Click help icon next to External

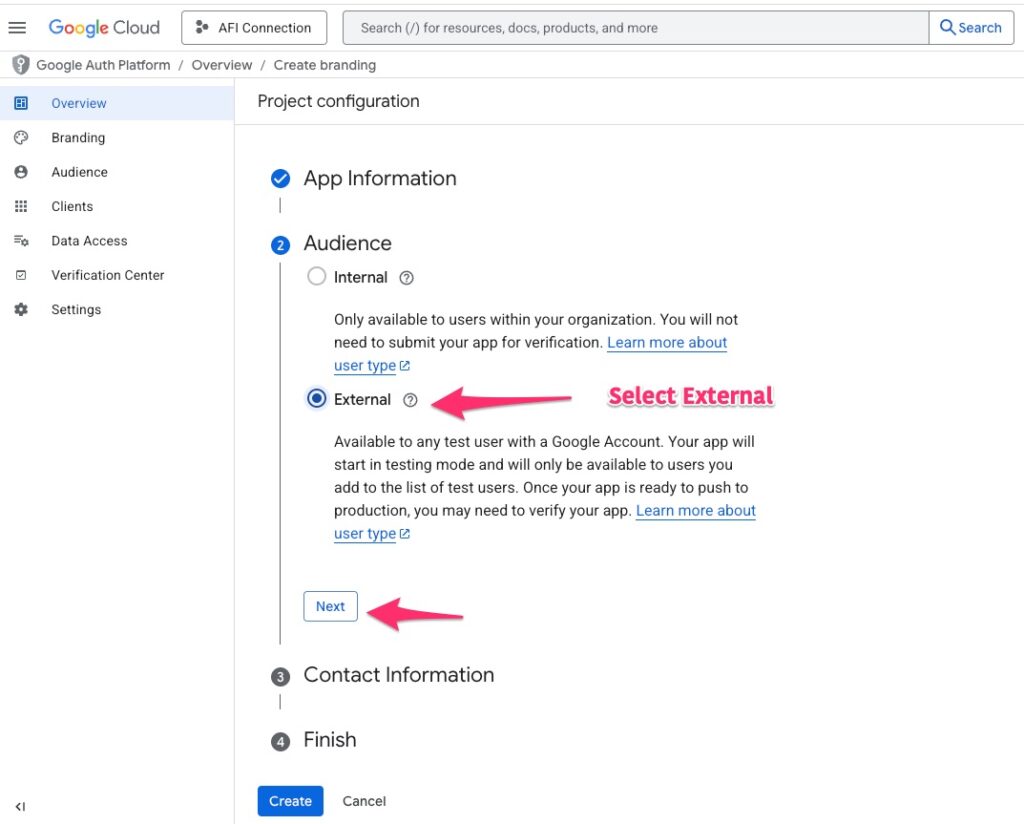point(410,400)
